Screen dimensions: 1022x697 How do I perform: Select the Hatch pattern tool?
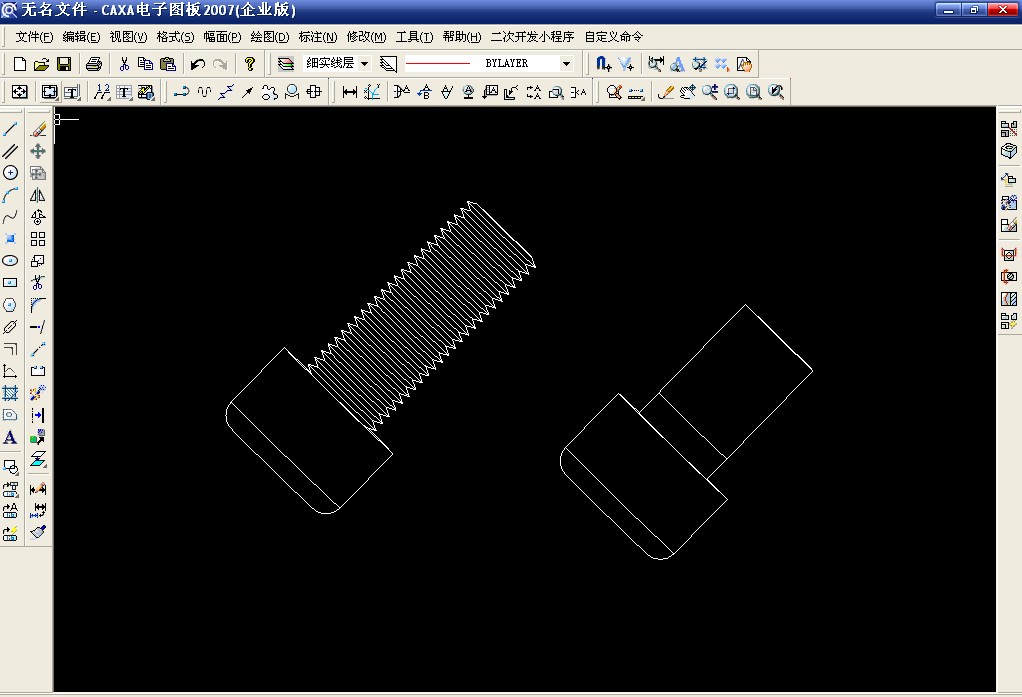[10, 393]
